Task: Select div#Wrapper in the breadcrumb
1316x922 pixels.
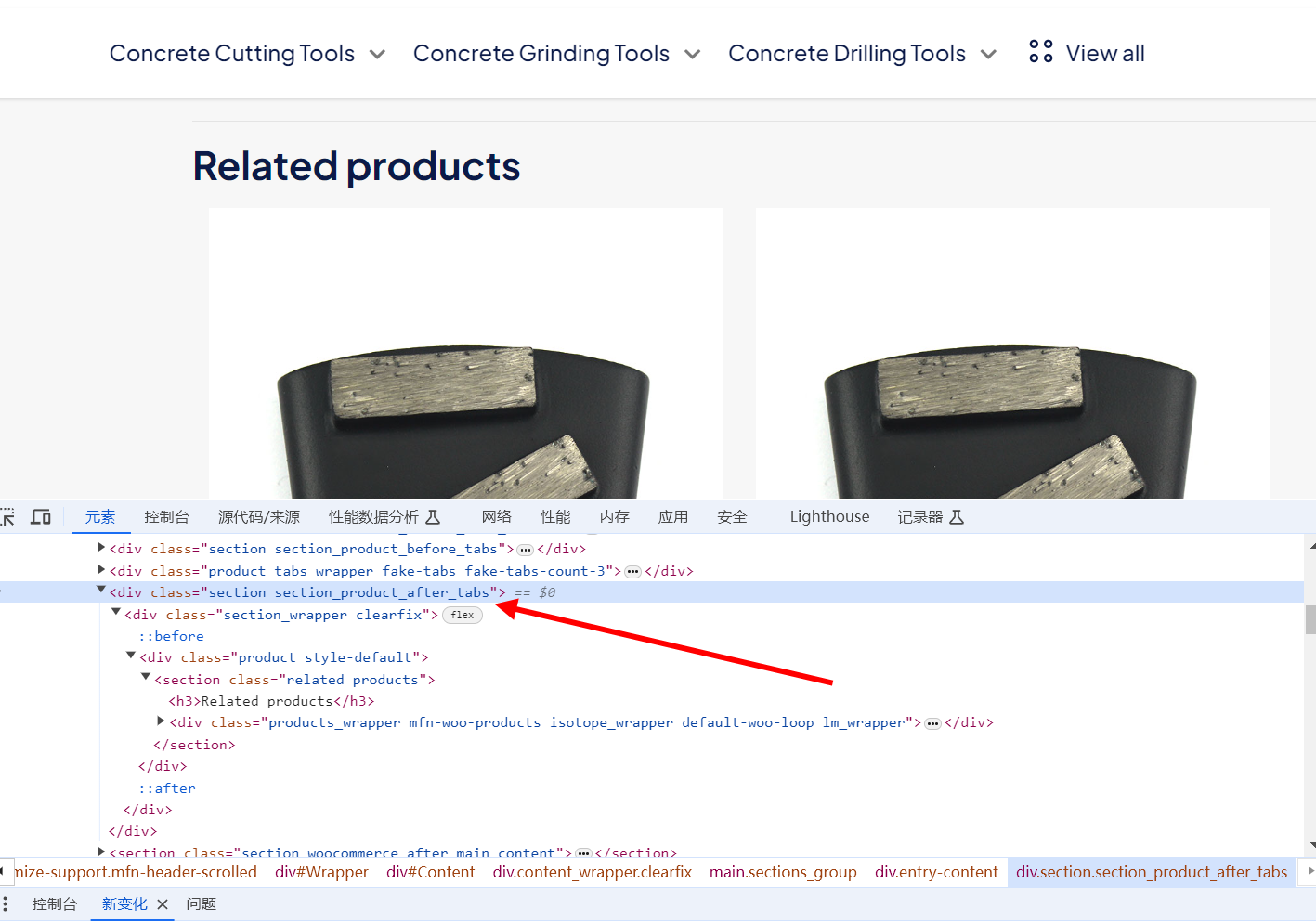Action: click(x=321, y=873)
